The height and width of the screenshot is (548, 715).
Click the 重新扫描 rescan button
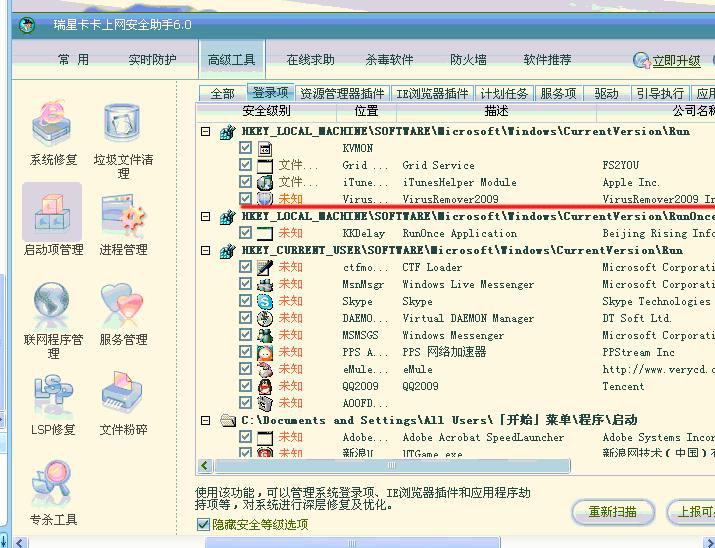613,512
